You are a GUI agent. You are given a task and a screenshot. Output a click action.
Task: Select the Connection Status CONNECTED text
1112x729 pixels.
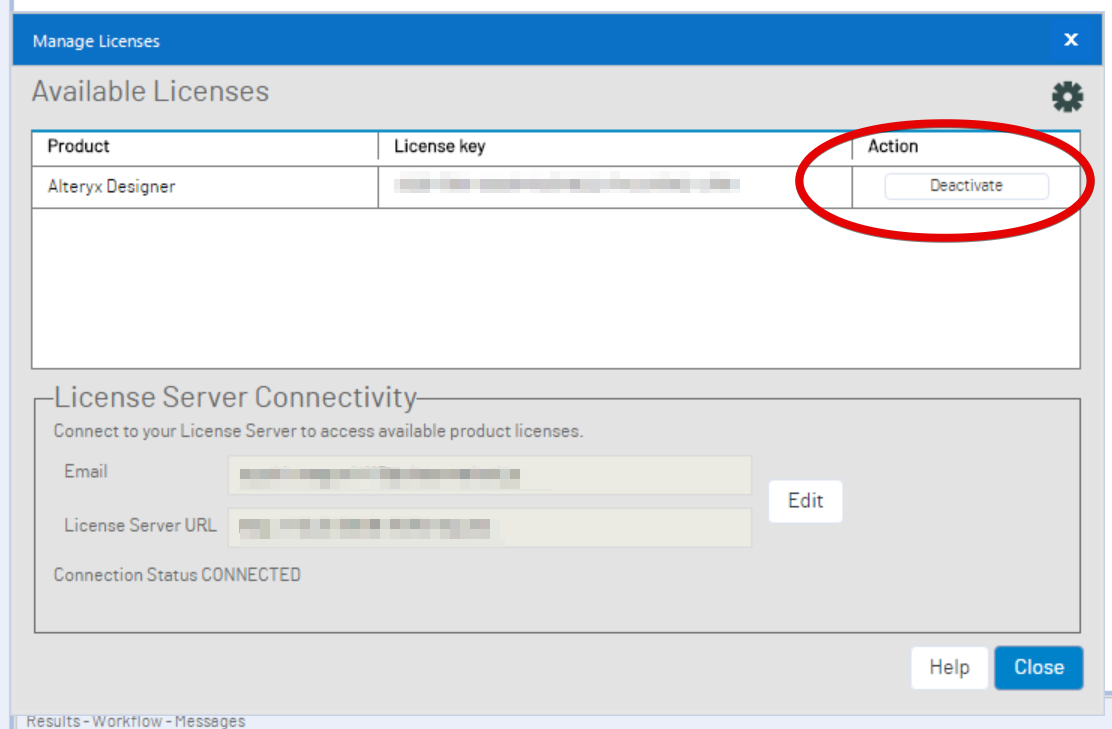[x=176, y=575]
